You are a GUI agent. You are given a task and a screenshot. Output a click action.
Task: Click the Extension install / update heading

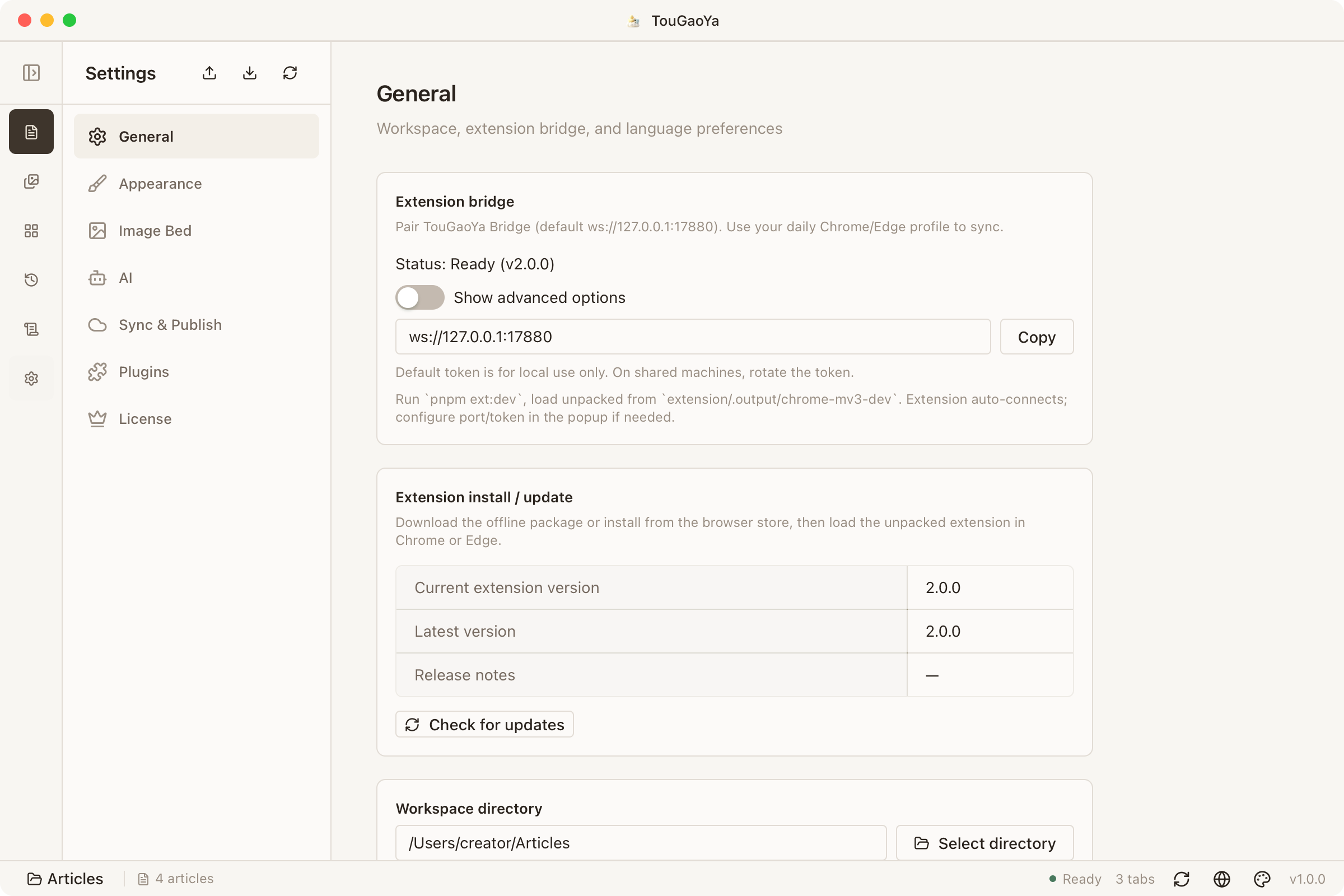point(484,497)
